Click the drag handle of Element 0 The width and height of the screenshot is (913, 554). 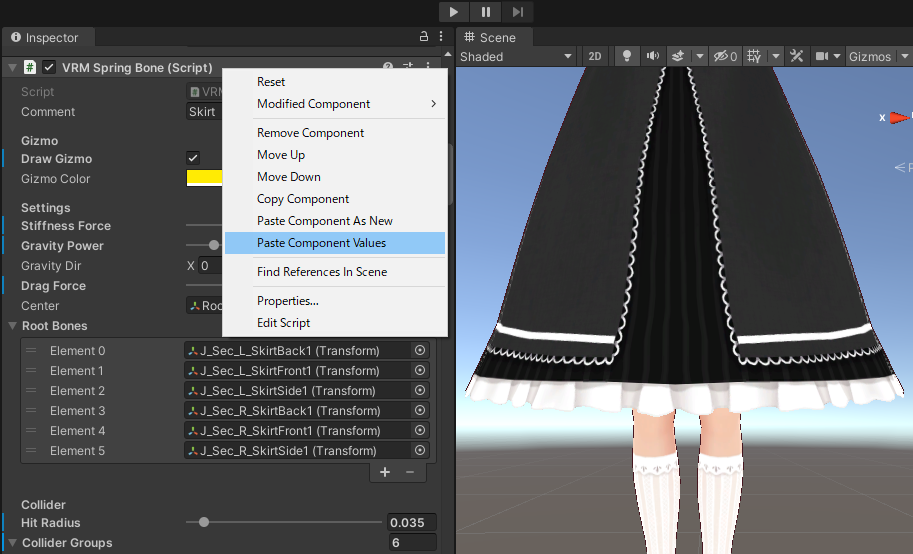coord(31,351)
